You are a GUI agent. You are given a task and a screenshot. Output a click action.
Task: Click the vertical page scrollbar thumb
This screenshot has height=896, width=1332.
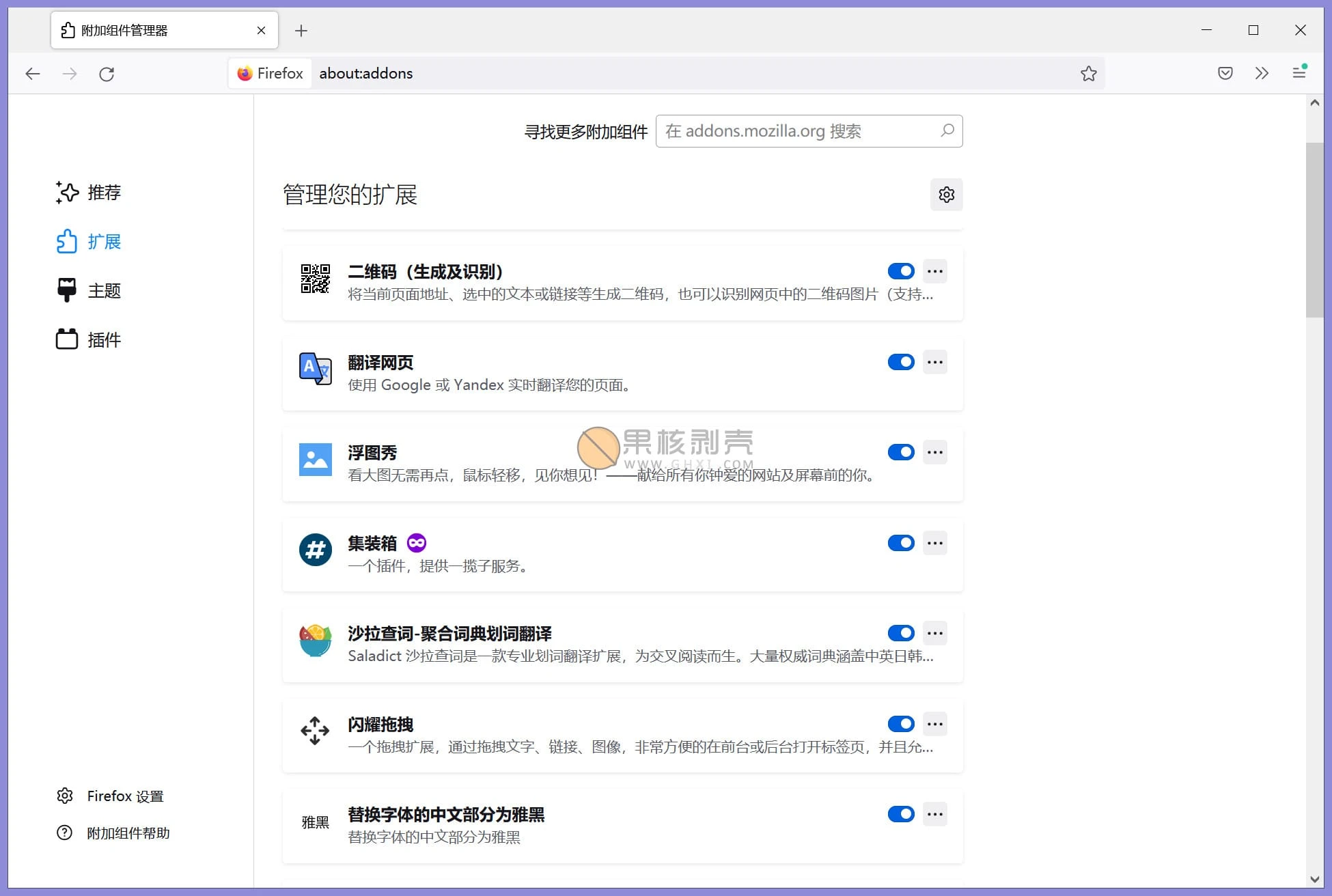(x=1314, y=229)
